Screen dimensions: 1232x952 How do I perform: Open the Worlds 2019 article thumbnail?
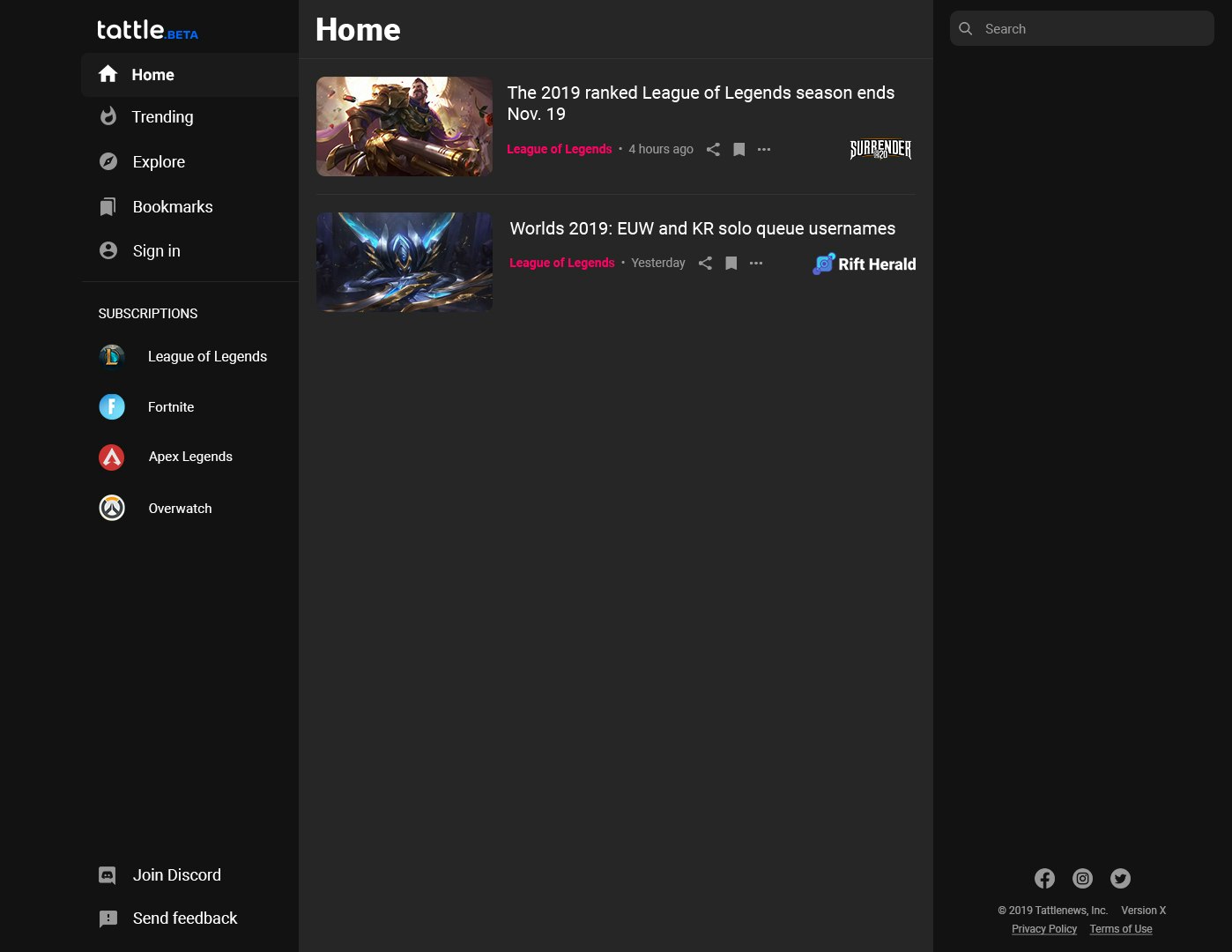click(x=404, y=262)
